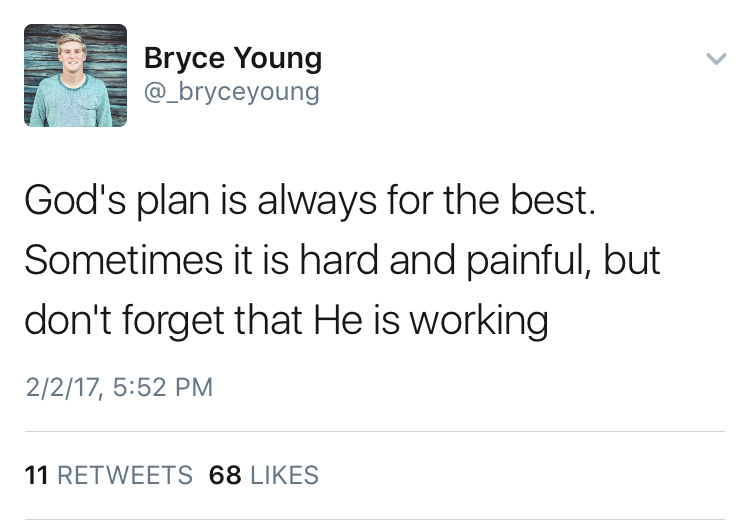Open the Bryce Young display name

click(233, 58)
